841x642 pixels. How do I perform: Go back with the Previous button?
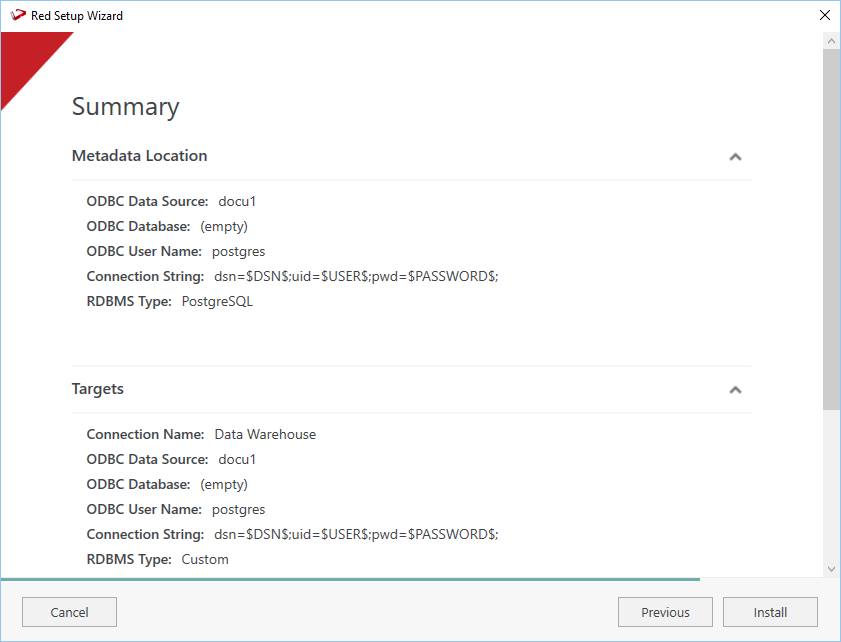[665, 612]
